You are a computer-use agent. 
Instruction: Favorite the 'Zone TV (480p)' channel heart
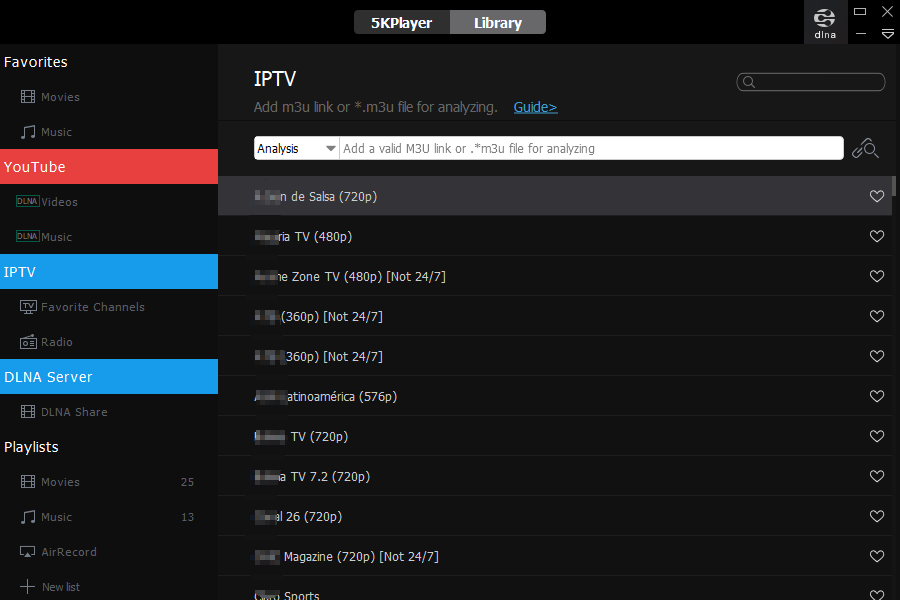(x=876, y=276)
